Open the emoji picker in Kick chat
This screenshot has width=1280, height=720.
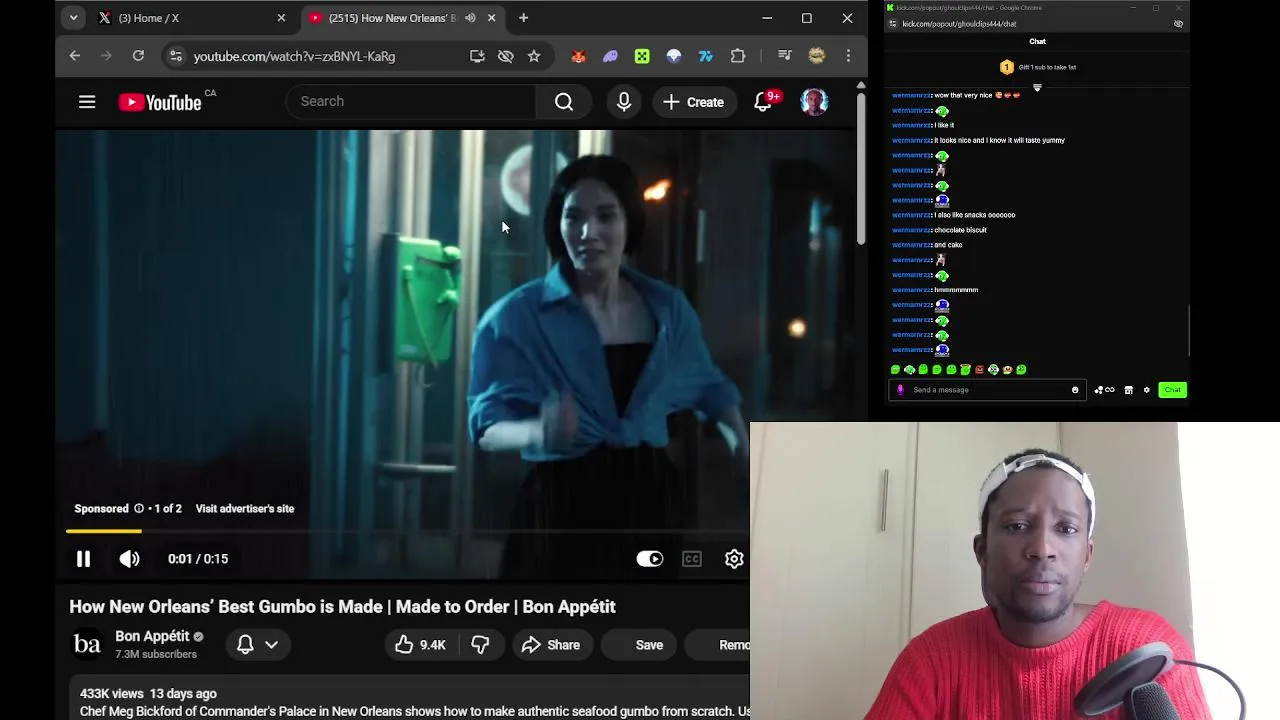click(1075, 390)
